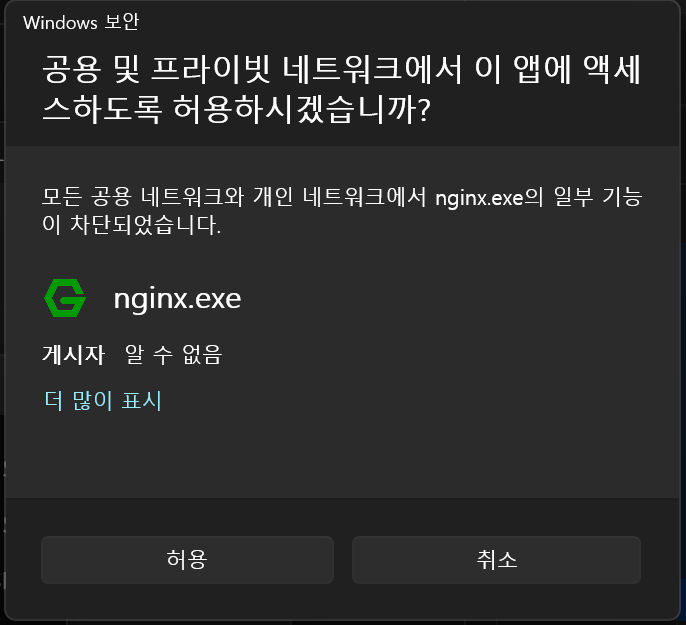Select the word nginx.exe의 in the description
Image resolution: width=686 pixels, height=625 pixels.
point(489,198)
